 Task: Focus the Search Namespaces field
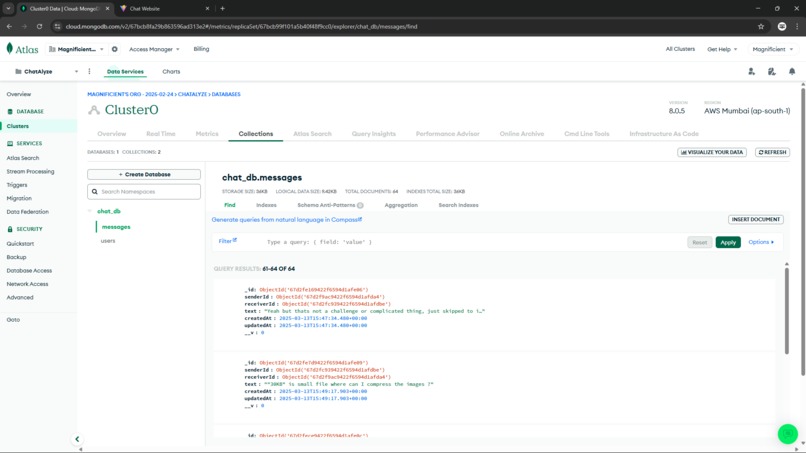[x=144, y=192]
